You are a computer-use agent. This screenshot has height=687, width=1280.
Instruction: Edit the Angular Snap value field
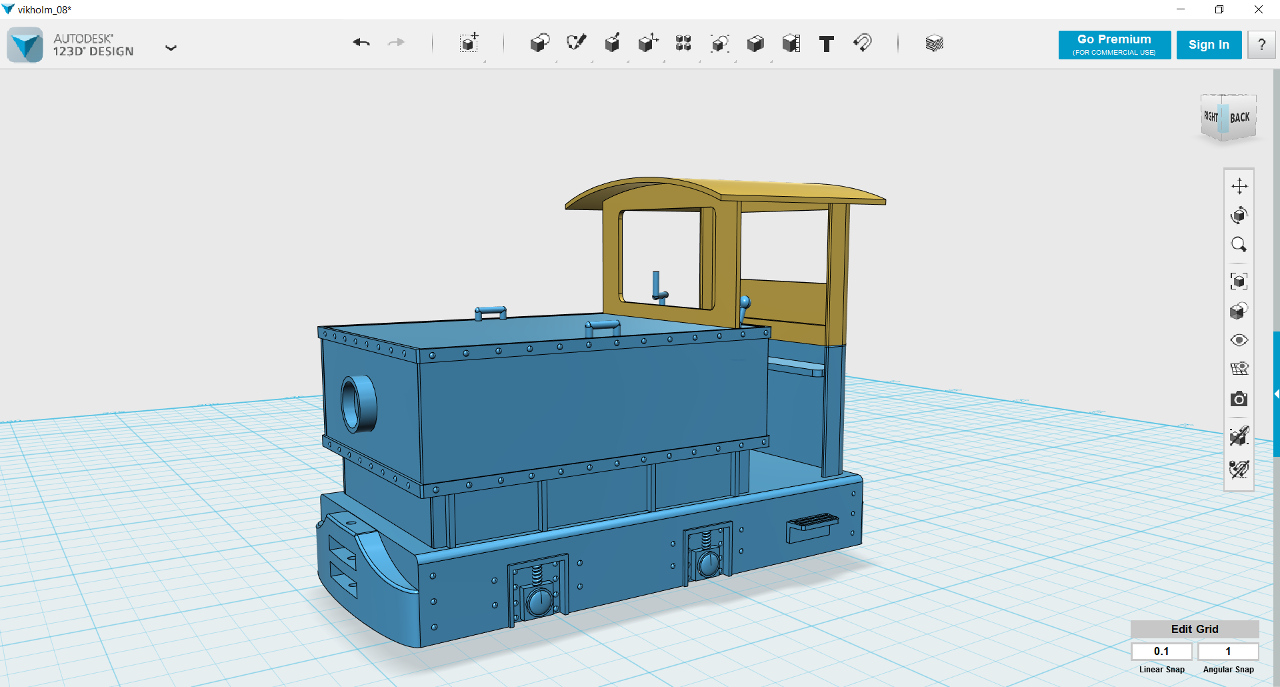(x=1228, y=652)
